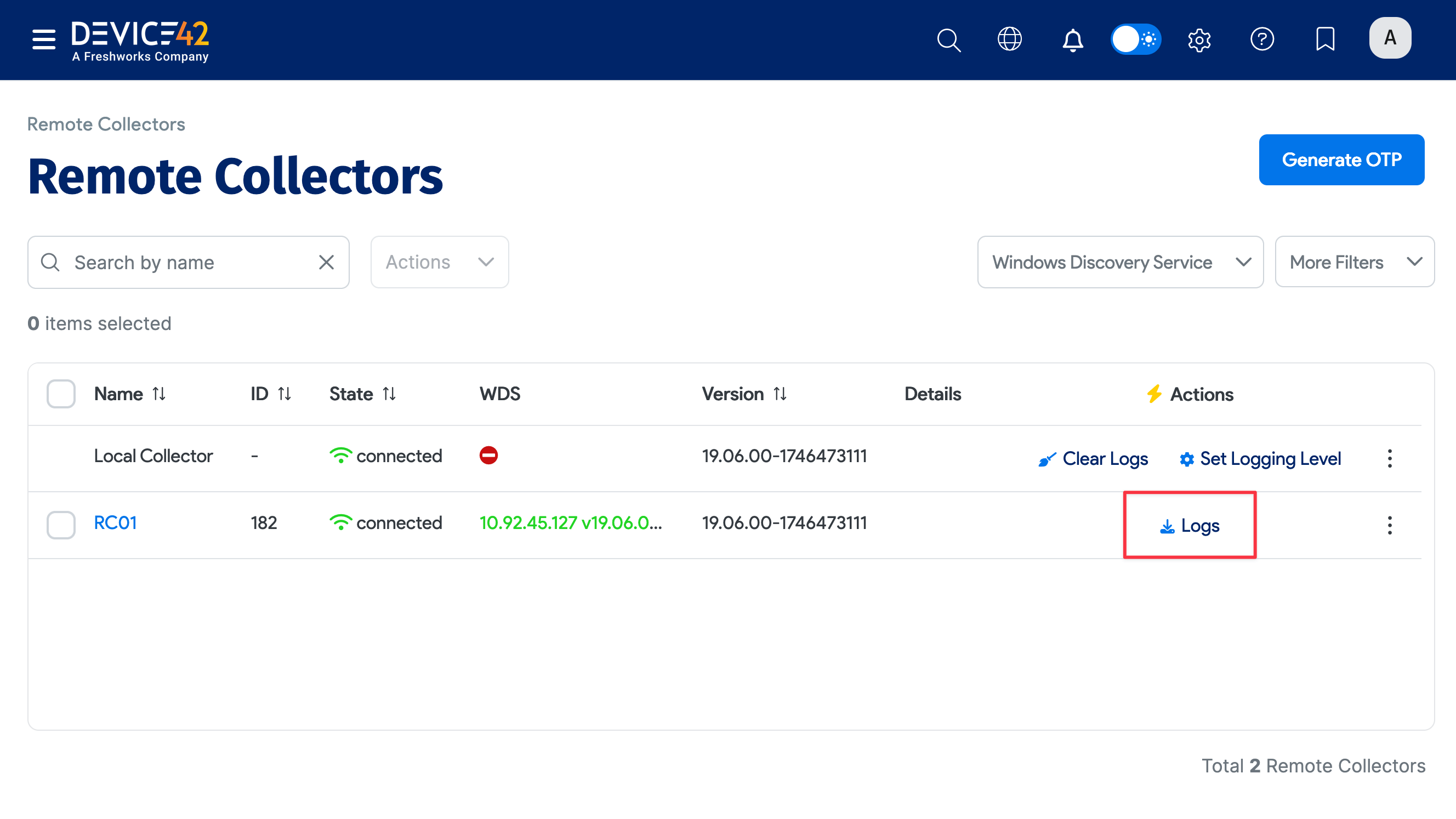Viewport: 1456px width, 819px height.
Task: Click the help question mark icon
Action: point(1262,39)
